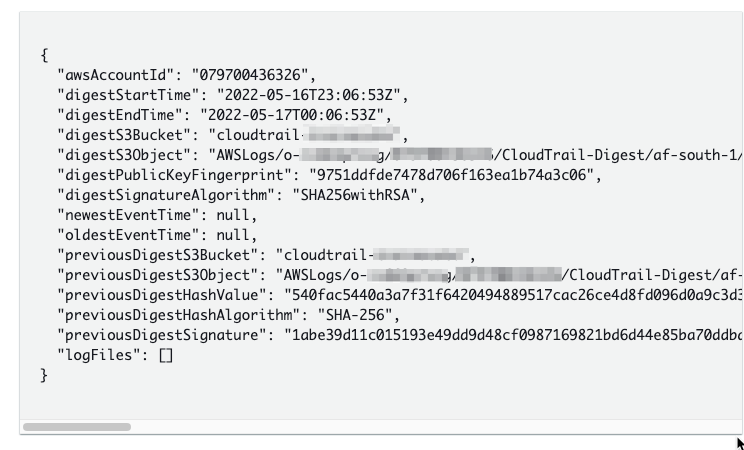Click the newestEventTime null value
Viewport: 744px width, 450px height.
[233, 215]
